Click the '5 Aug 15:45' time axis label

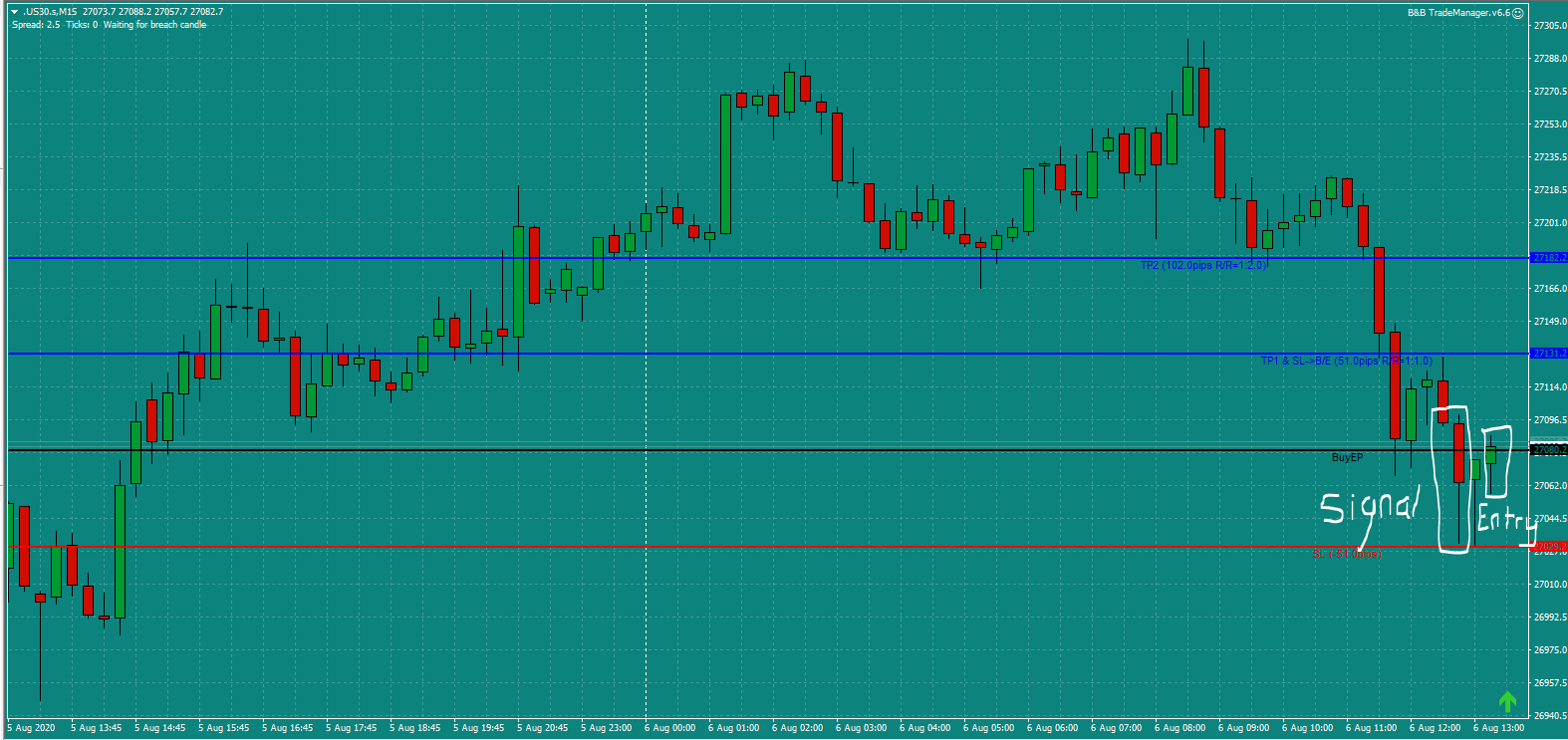click(x=224, y=728)
